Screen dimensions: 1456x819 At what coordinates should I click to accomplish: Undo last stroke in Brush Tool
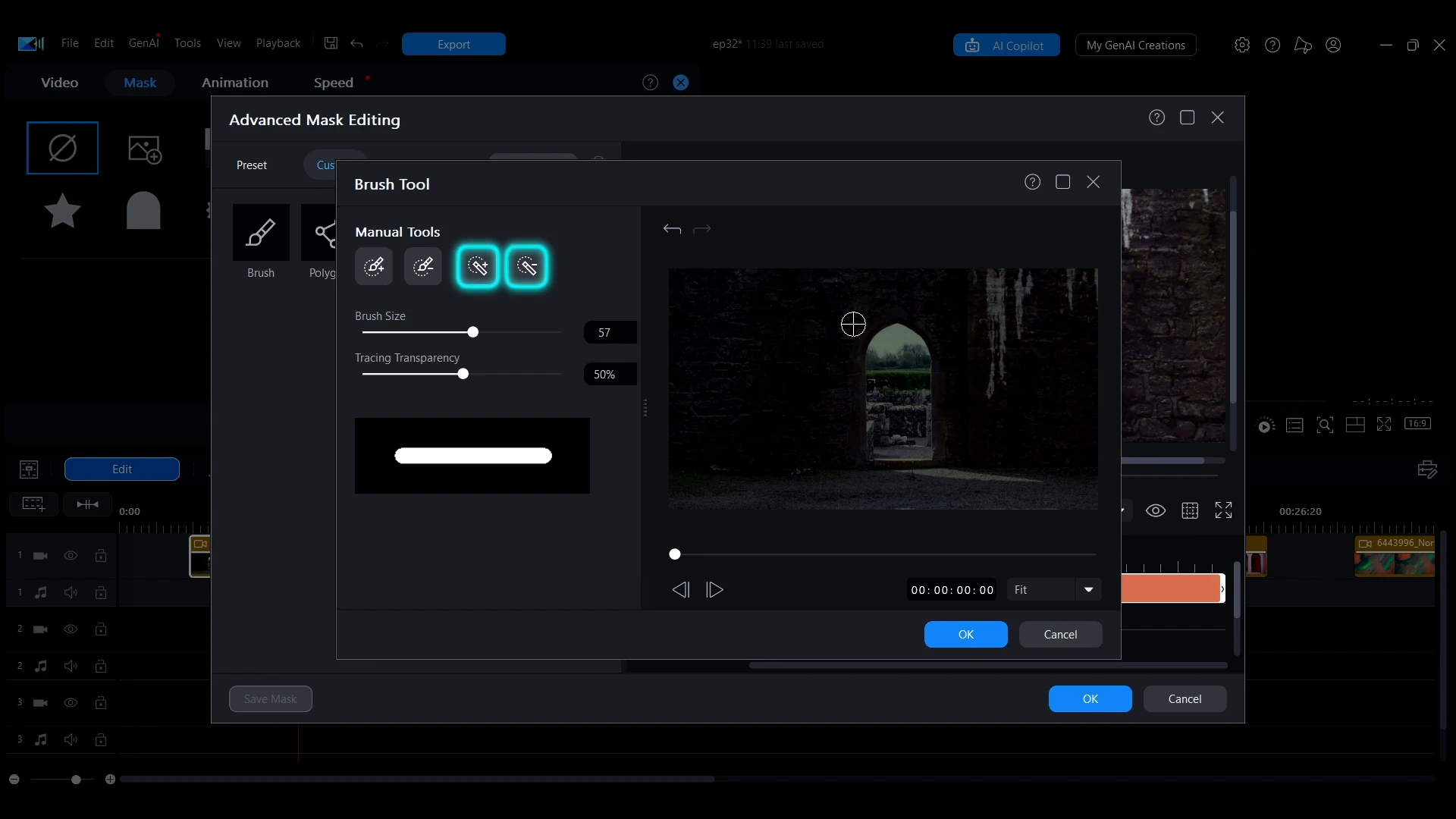coord(672,229)
